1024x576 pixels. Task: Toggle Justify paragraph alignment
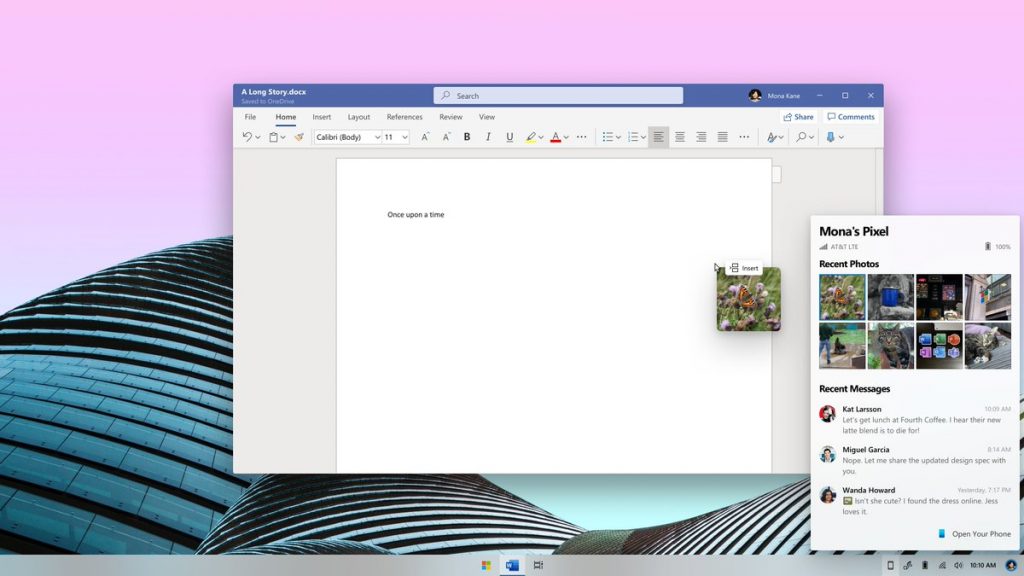pyautogui.click(x=722, y=136)
